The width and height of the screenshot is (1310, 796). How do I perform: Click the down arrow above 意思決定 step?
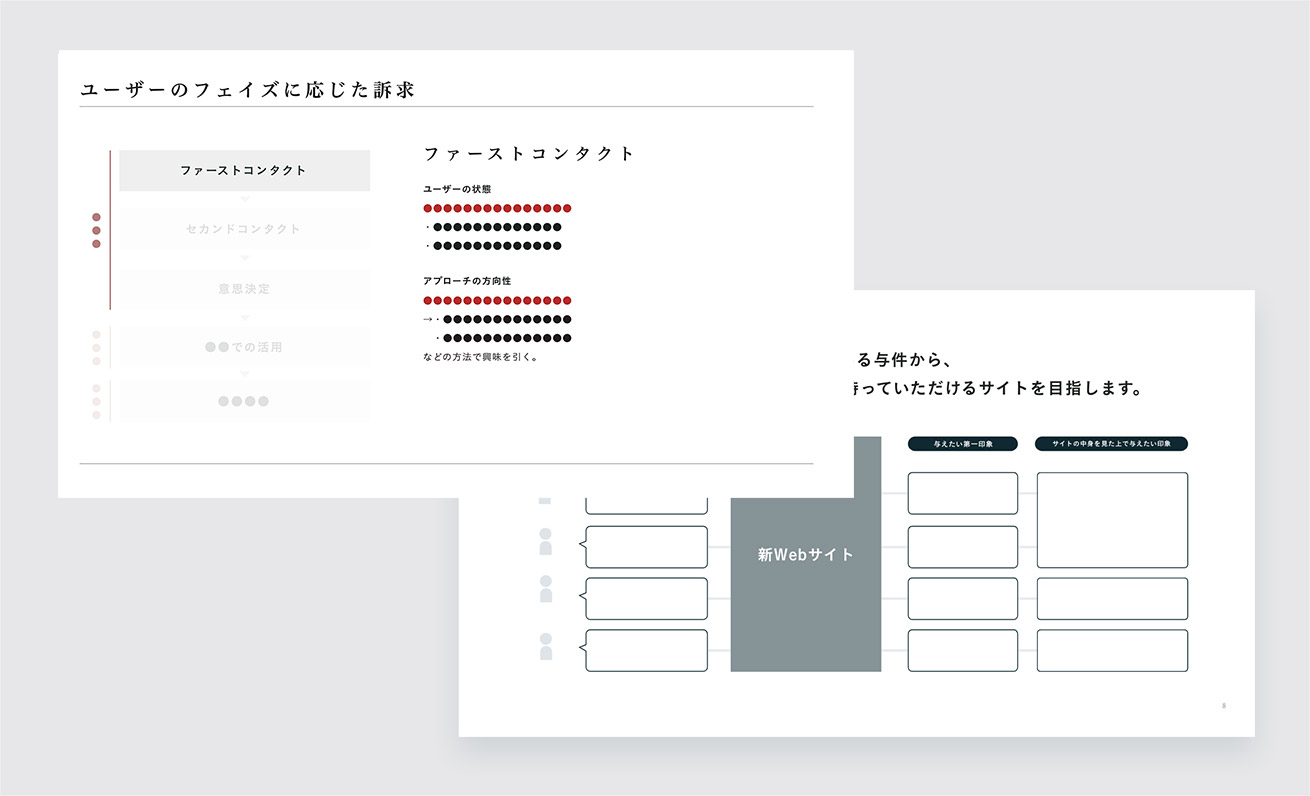pos(244,259)
